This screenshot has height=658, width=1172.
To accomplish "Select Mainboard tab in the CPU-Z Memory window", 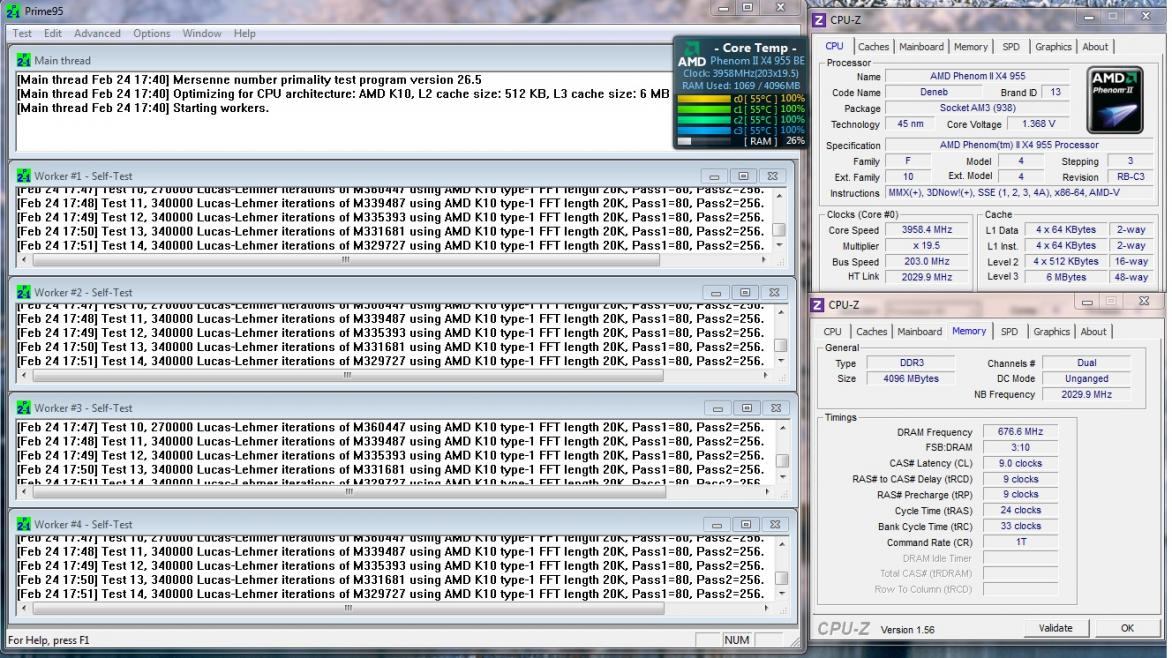I will pyautogui.click(x=919, y=331).
